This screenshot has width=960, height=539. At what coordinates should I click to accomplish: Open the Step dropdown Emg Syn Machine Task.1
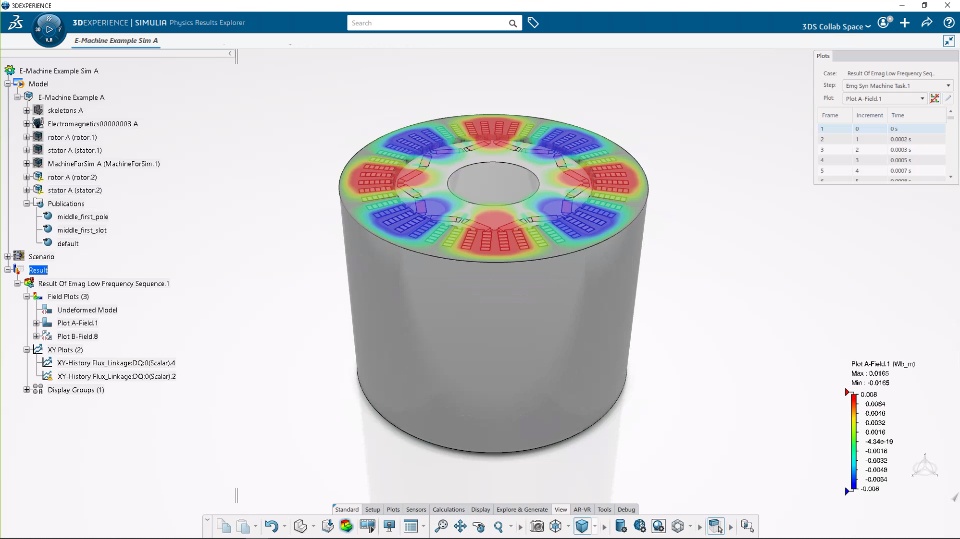(898, 86)
